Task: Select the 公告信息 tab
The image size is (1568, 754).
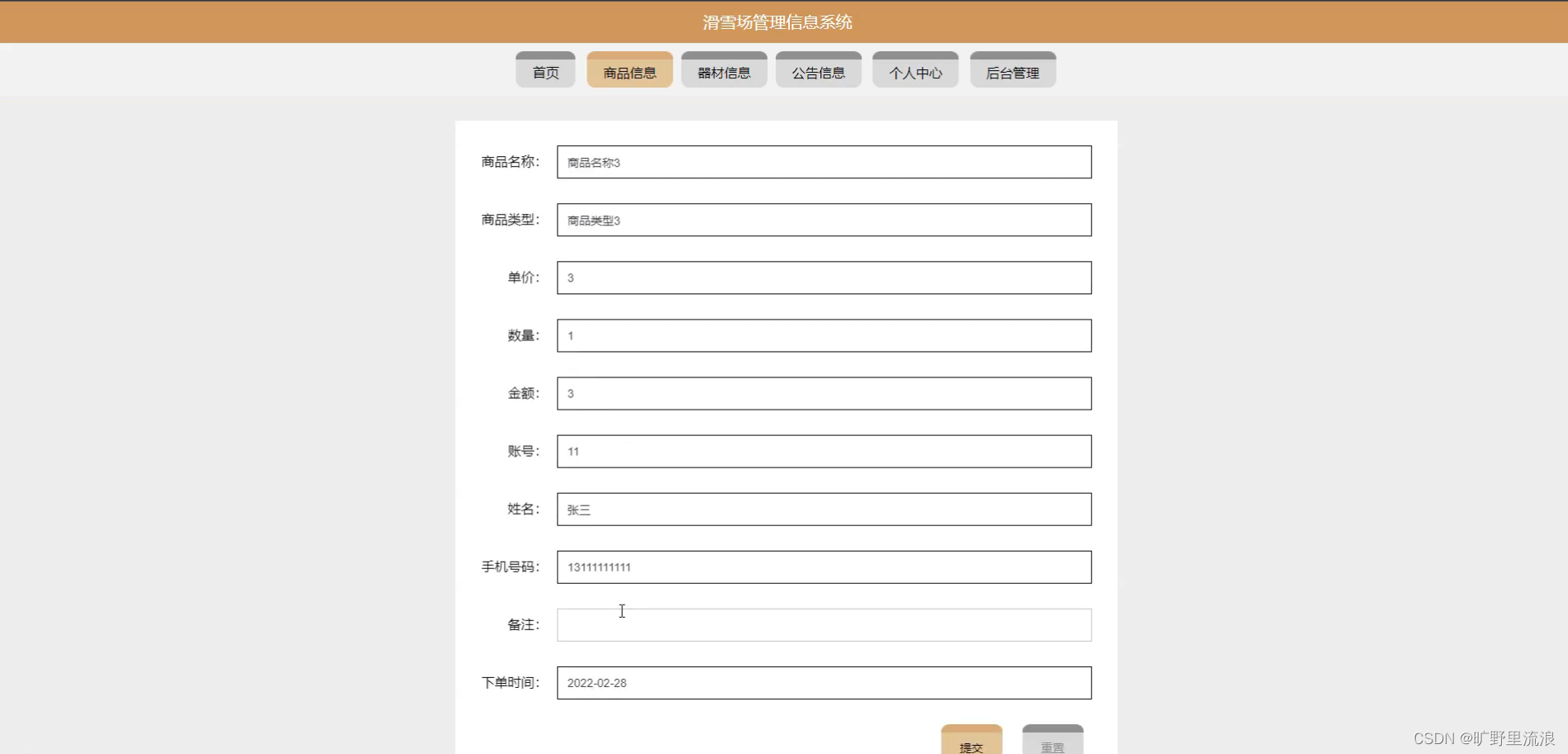Action: [817, 70]
